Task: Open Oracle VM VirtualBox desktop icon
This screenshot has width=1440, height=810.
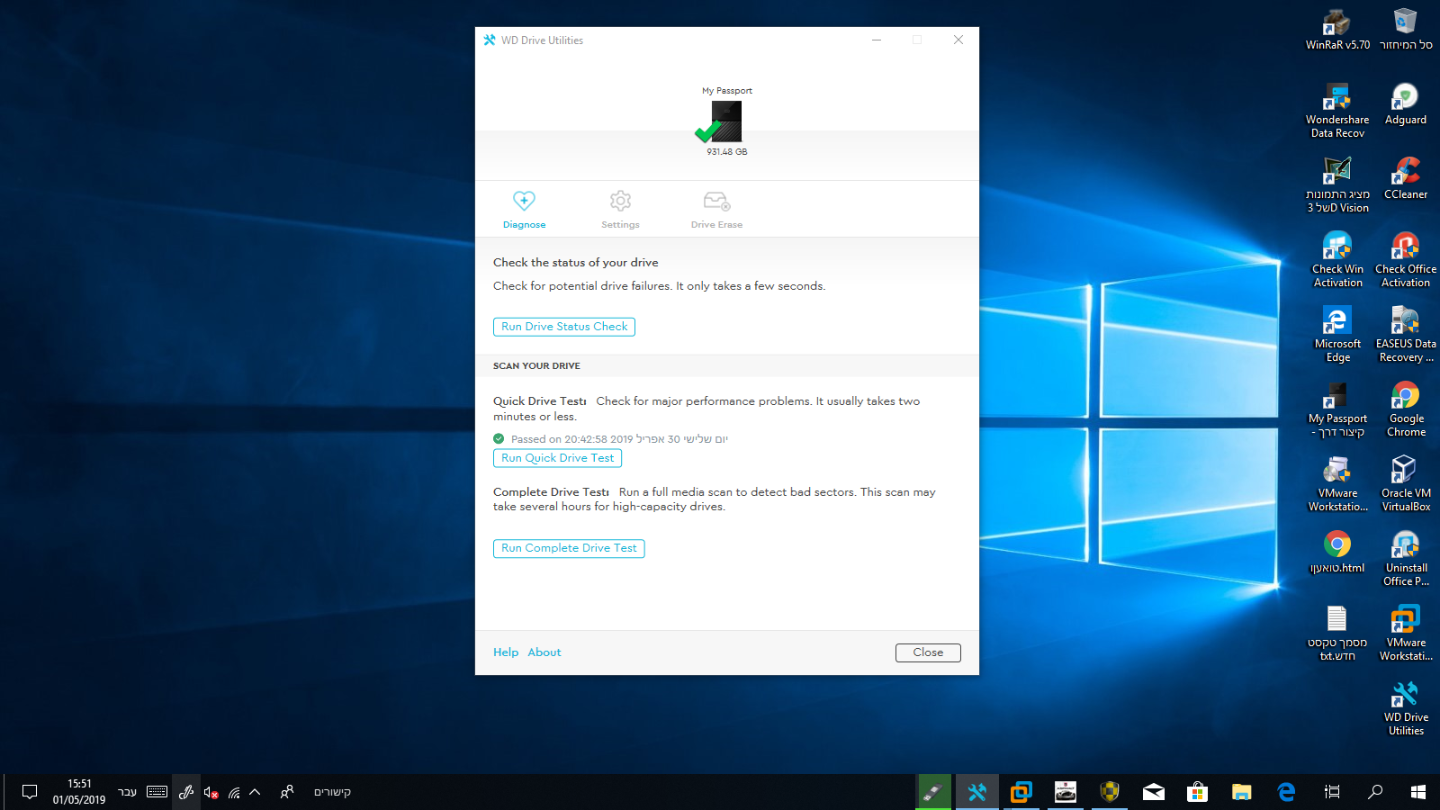Action: coord(1405,484)
